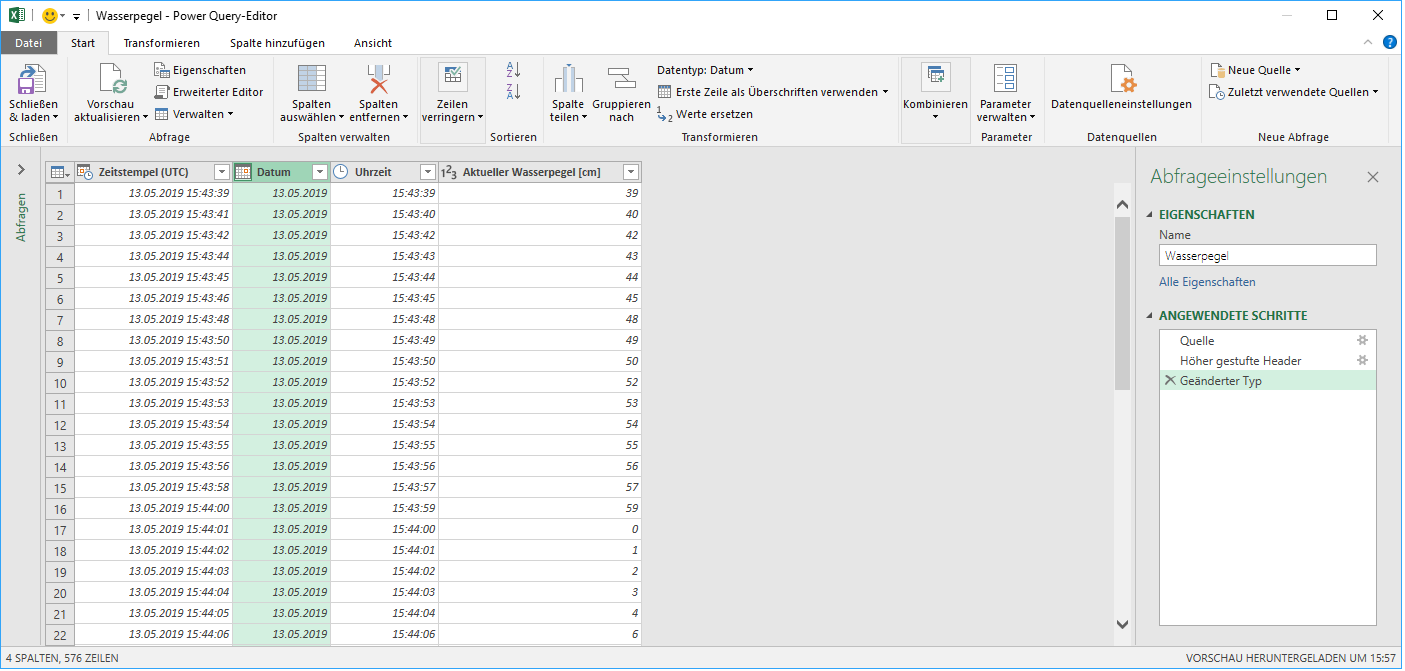
Task: Click the Alle Eigenschaften link
Action: click(x=1207, y=282)
